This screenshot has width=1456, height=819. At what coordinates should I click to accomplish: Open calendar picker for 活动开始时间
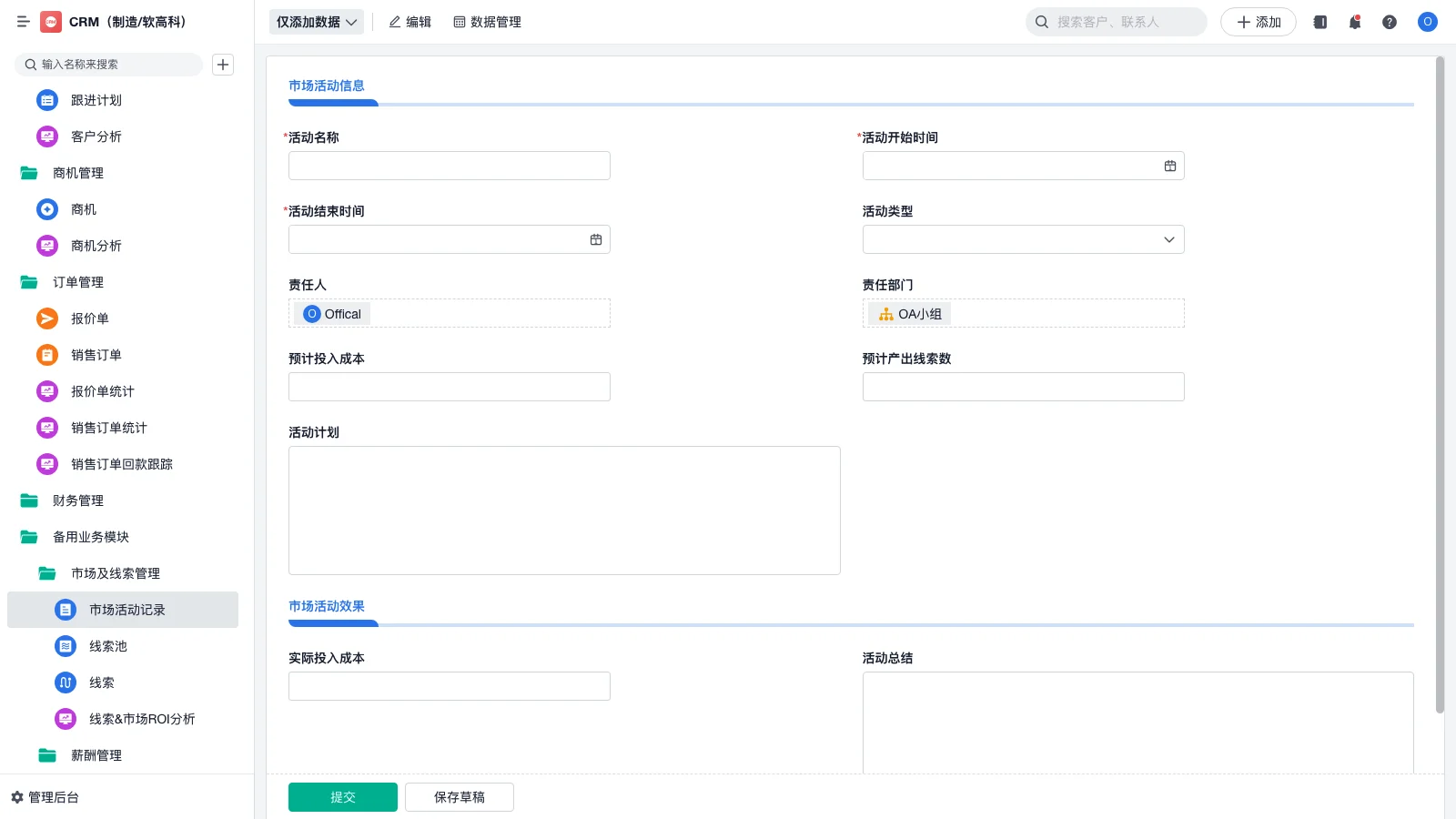pyautogui.click(x=1170, y=166)
